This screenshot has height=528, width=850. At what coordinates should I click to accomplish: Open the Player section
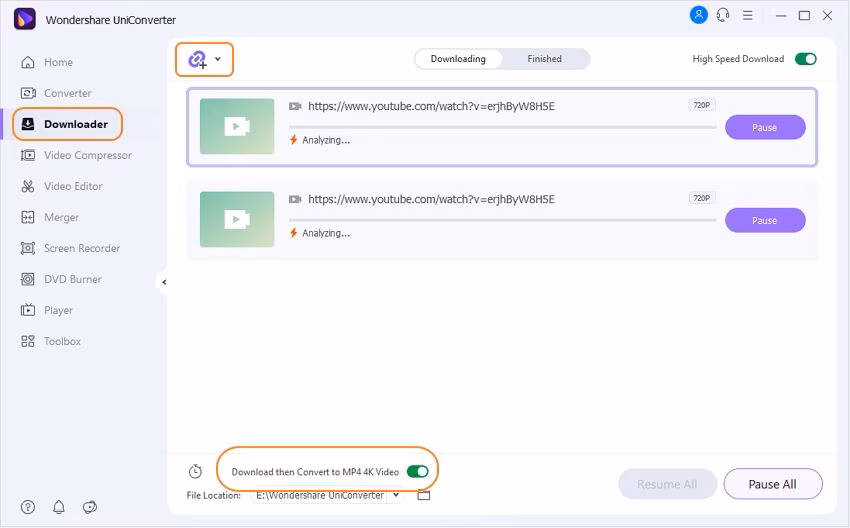(x=46, y=310)
